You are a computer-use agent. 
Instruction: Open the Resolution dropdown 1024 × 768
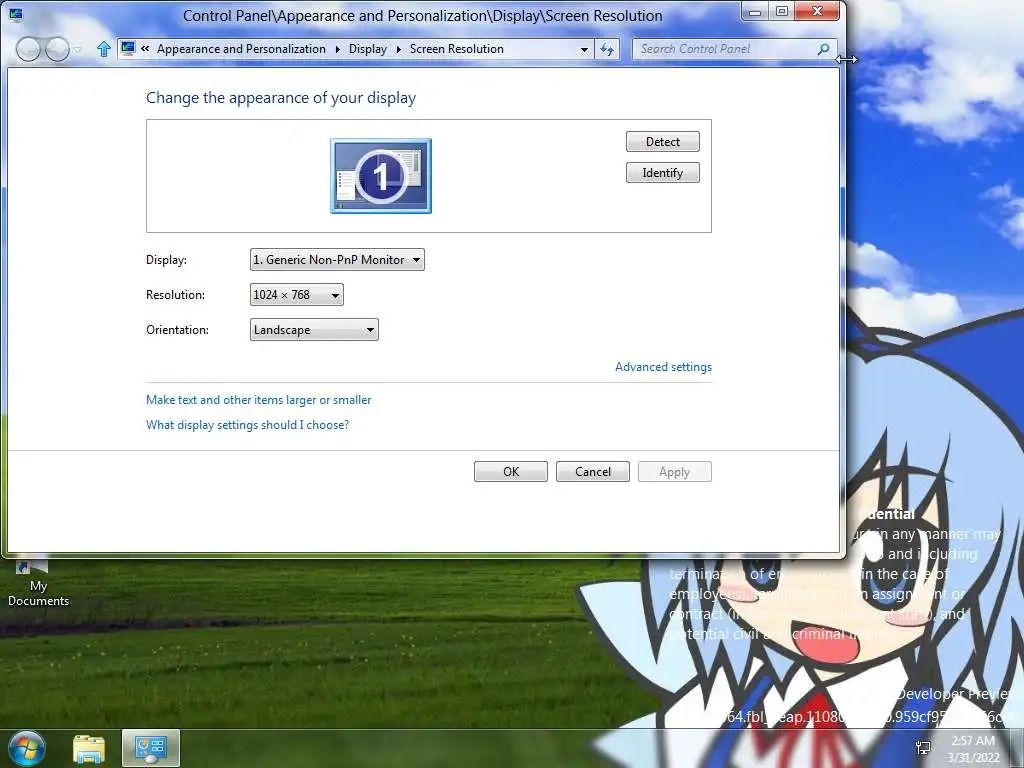[296, 295]
